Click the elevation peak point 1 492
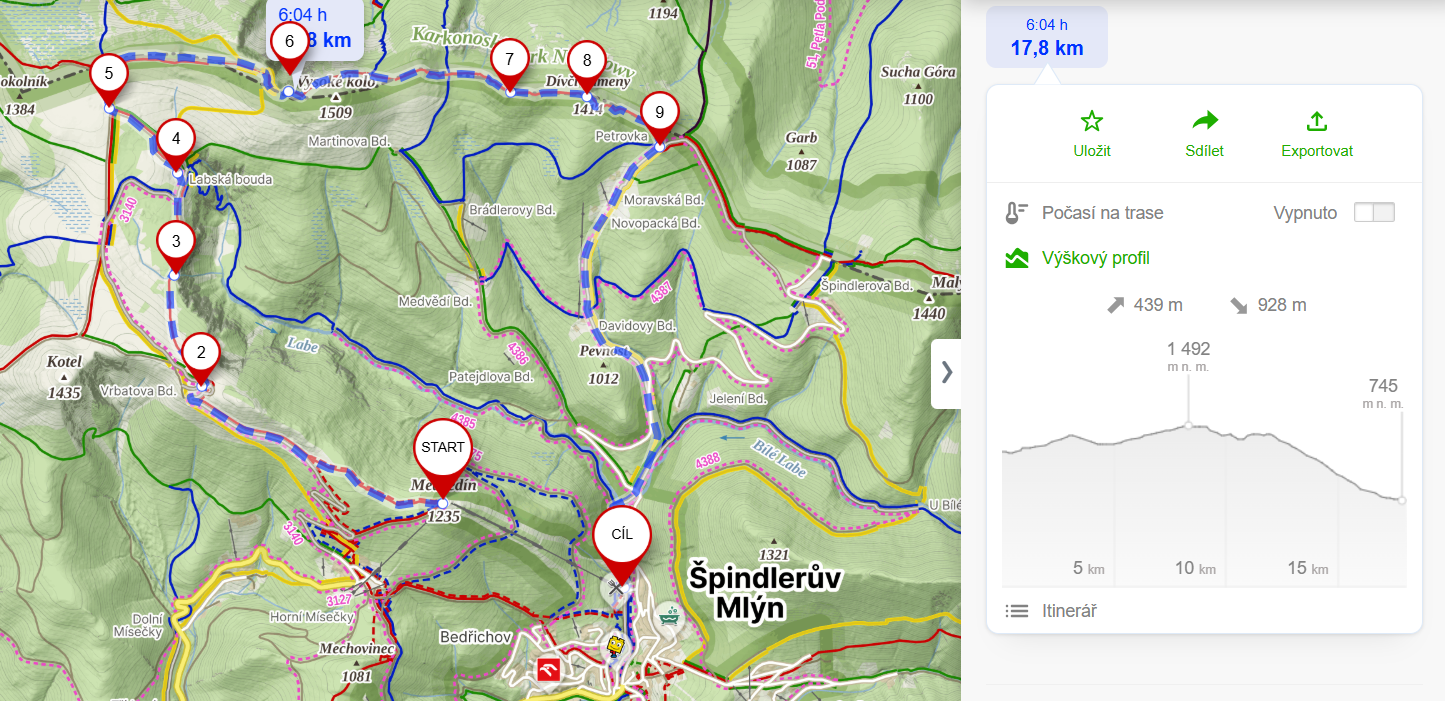The height and width of the screenshot is (701, 1445). [1188, 425]
